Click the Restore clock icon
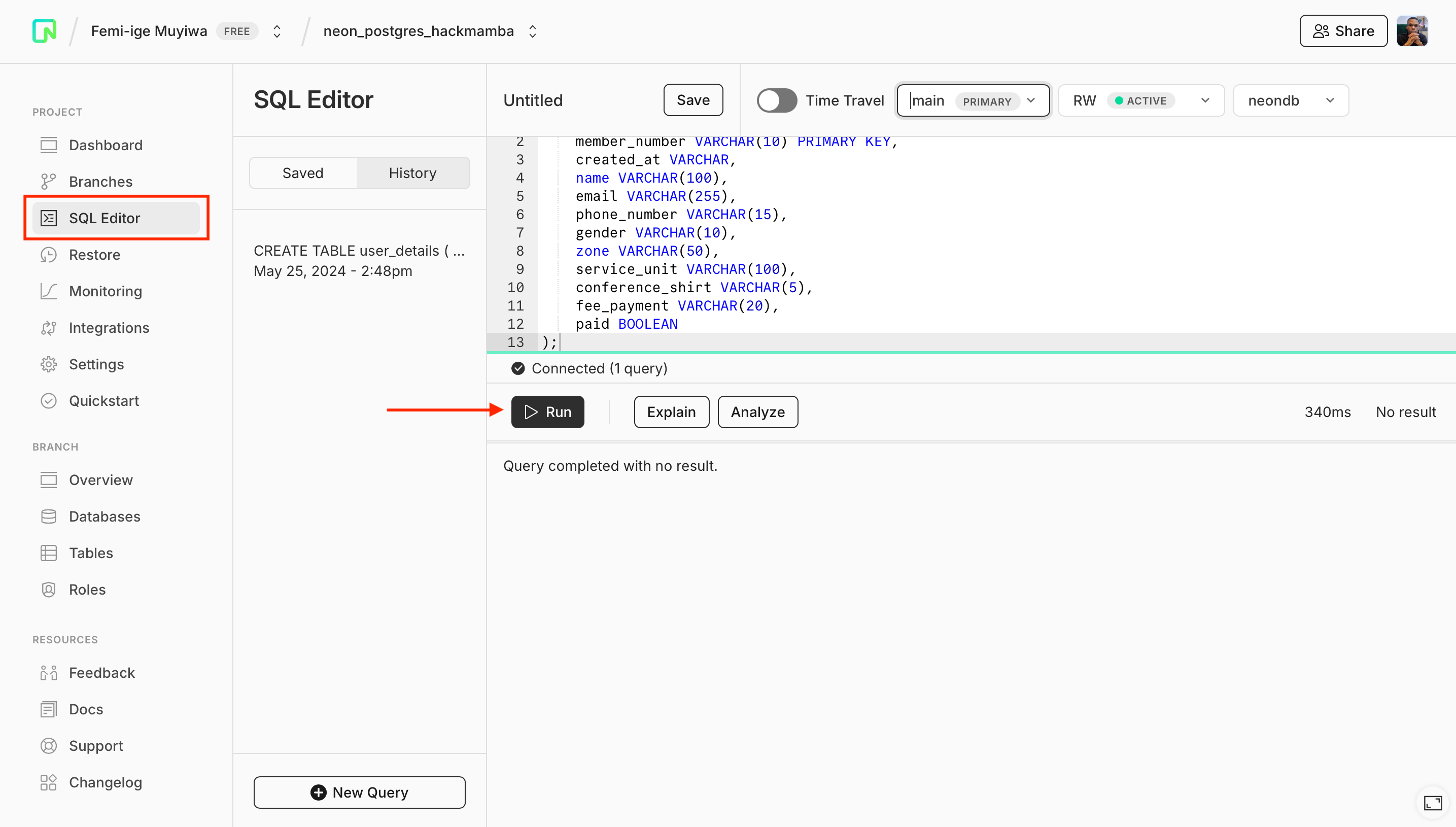The image size is (1456, 827). tap(48, 255)
